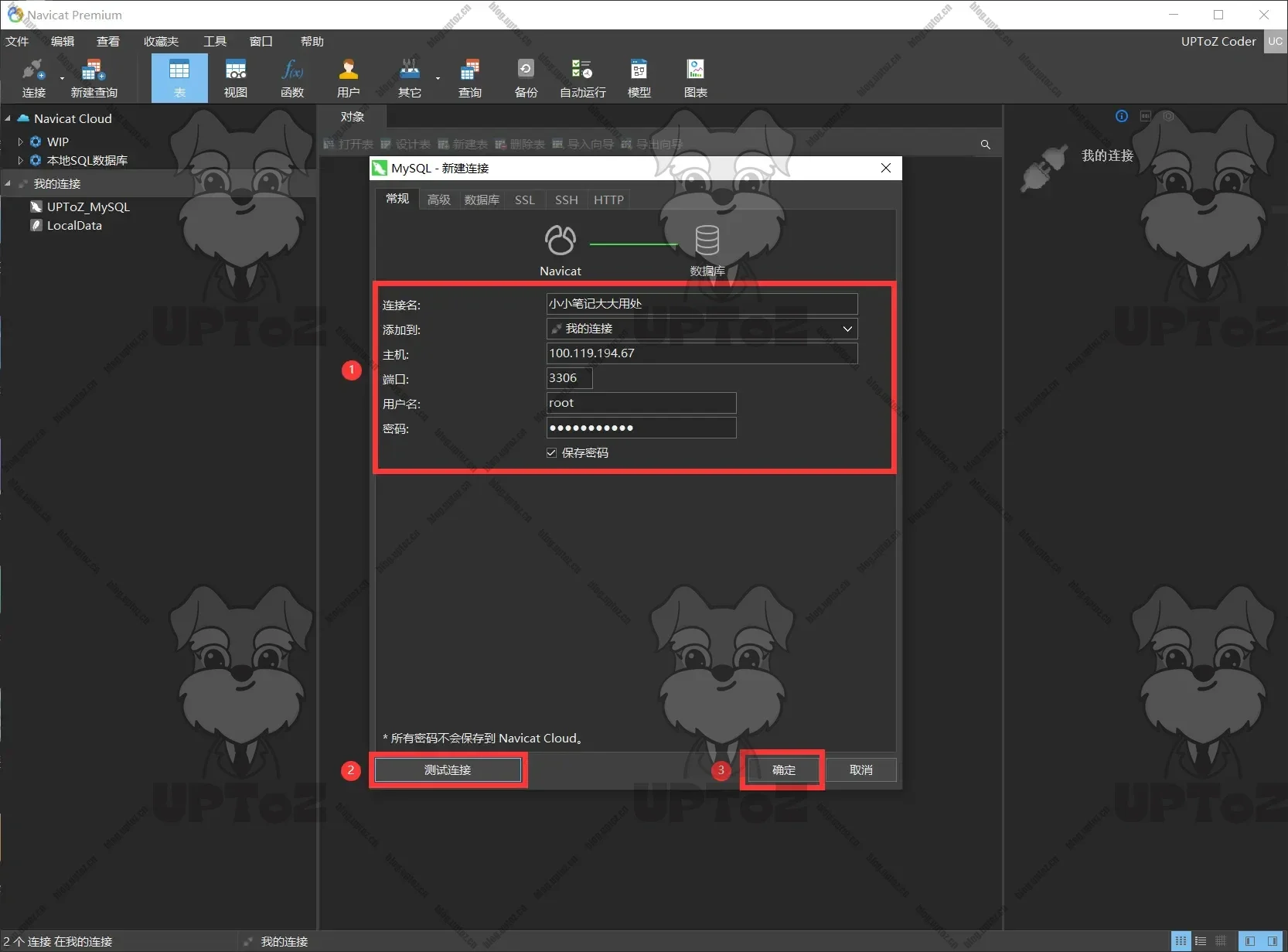Open the 模型 (Model) toolbar icon

[639, 78]
